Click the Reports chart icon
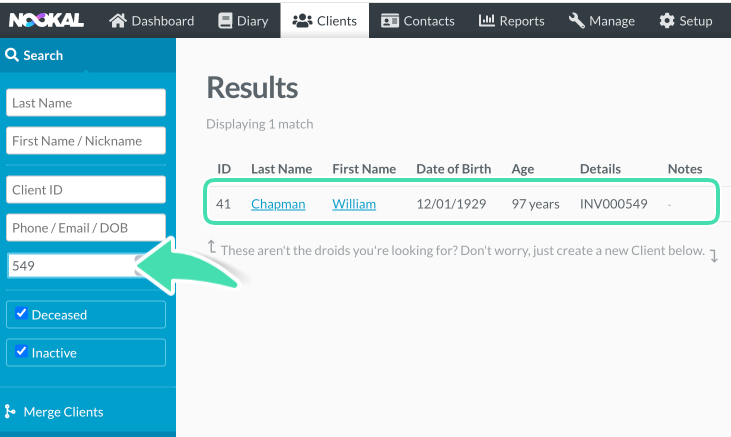This screenshot has height=437, width=731. [x=487, y=20]
